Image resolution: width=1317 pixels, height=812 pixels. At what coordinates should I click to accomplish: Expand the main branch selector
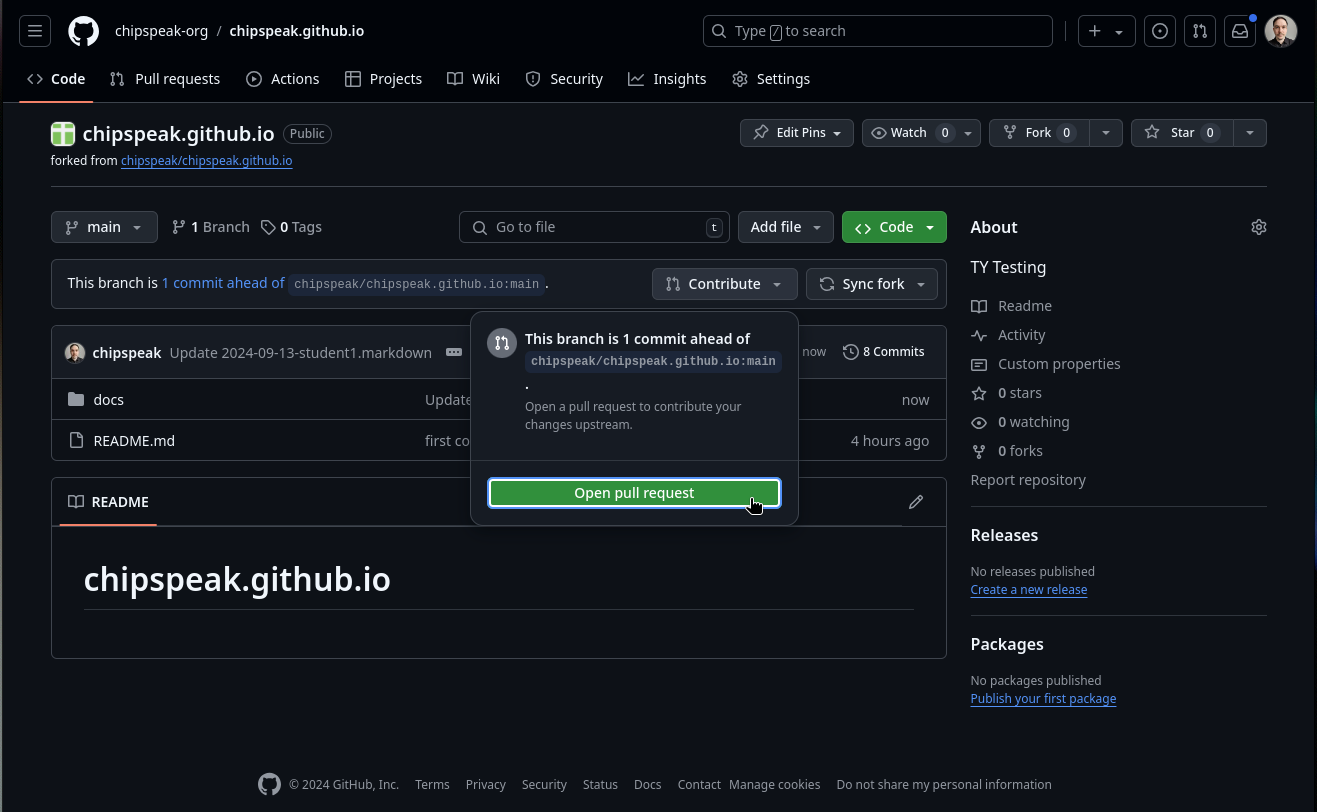point(104,227)
